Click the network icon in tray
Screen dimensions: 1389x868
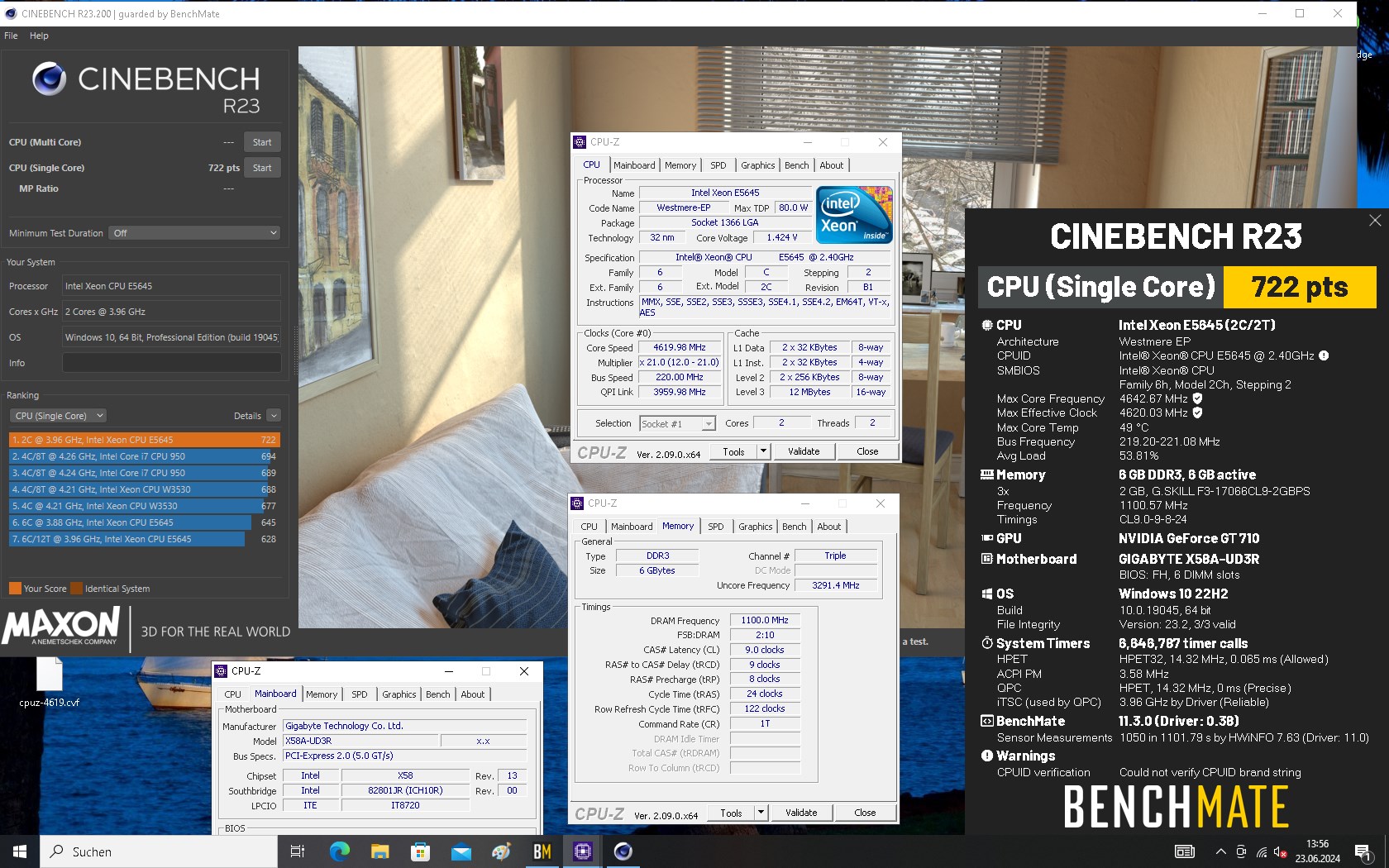[x=1261, y=851]
